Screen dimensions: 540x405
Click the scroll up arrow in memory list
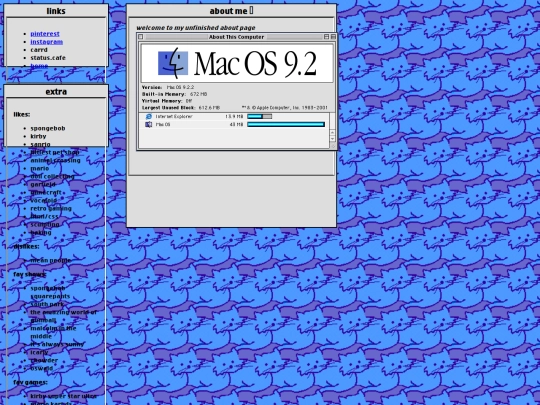(x=332, y=132)
